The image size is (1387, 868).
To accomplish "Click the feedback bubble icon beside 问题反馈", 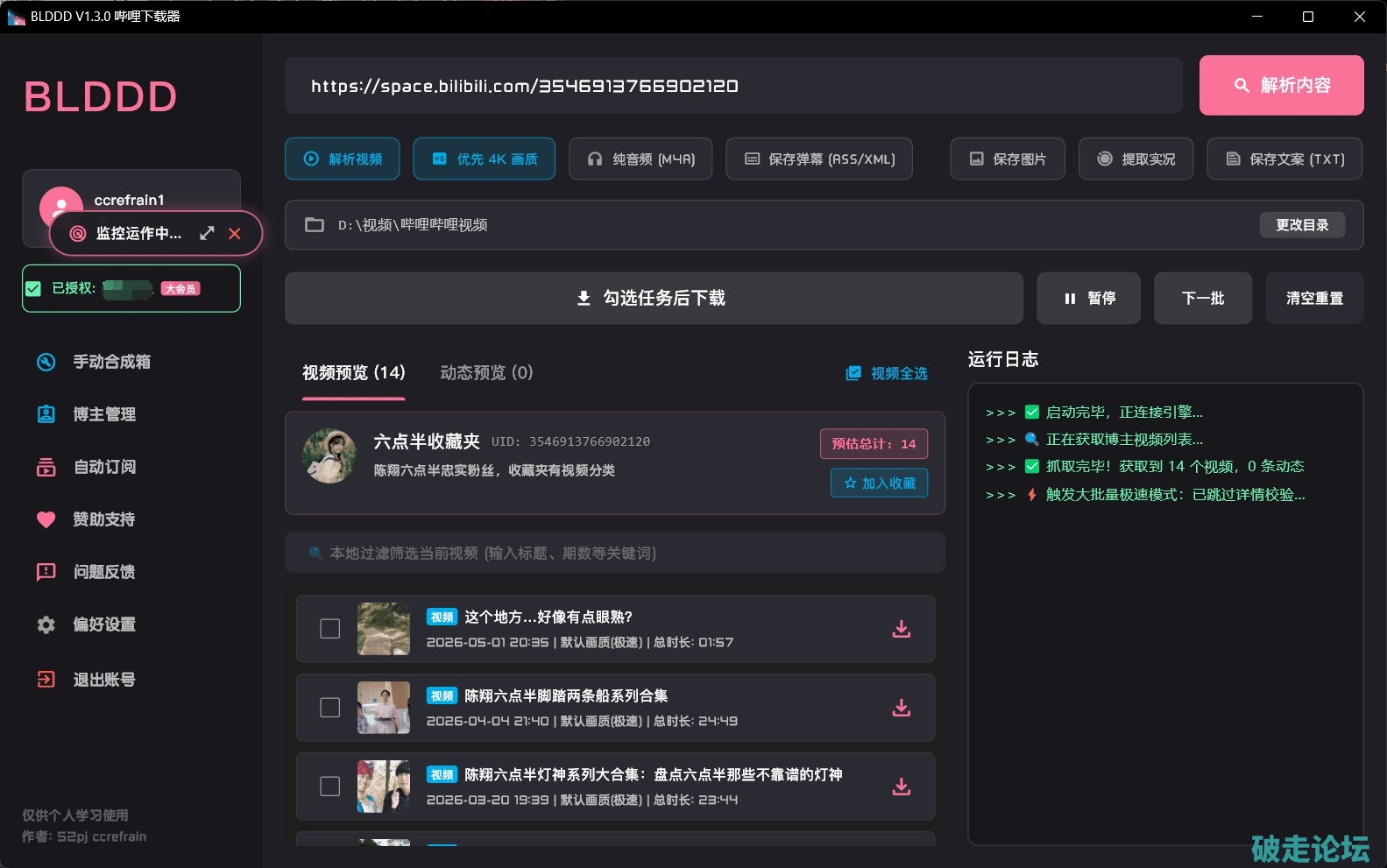I will coord(46,572).
